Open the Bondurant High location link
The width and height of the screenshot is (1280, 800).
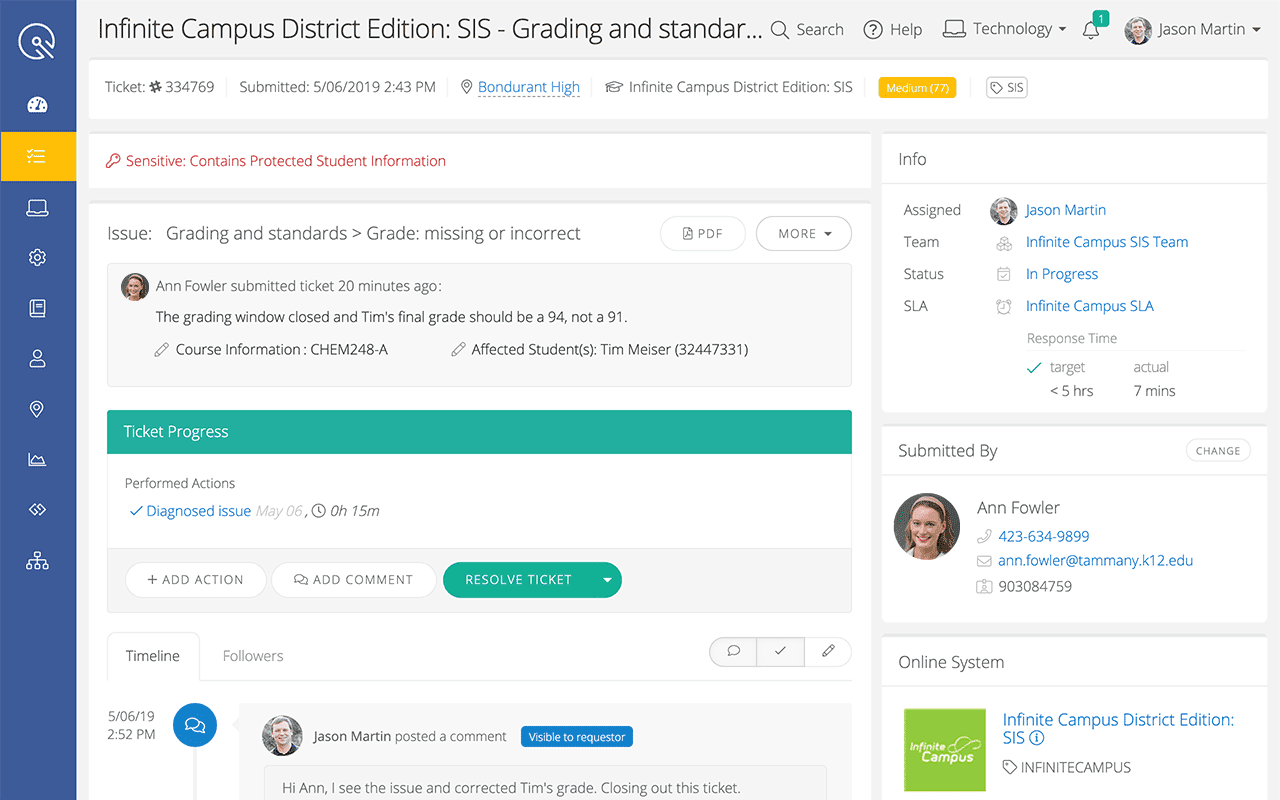click(x=528, y=87)
